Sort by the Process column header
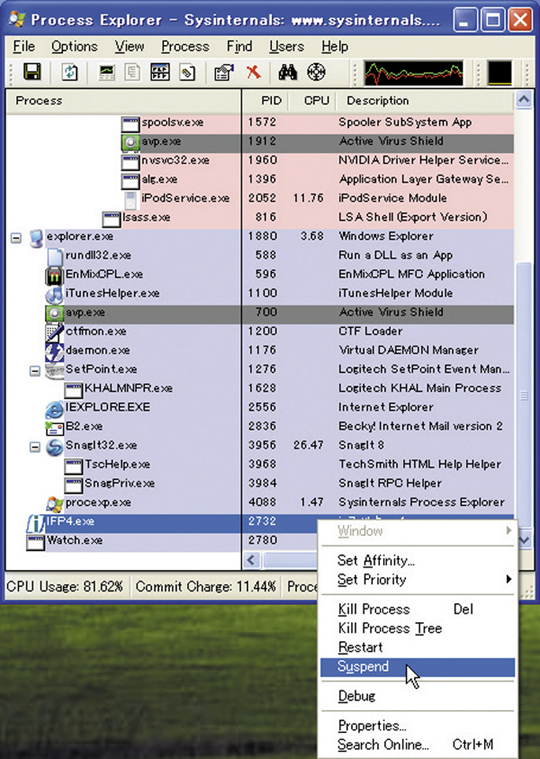This screenshot has height=759, width=540. [x=123, y=101]
